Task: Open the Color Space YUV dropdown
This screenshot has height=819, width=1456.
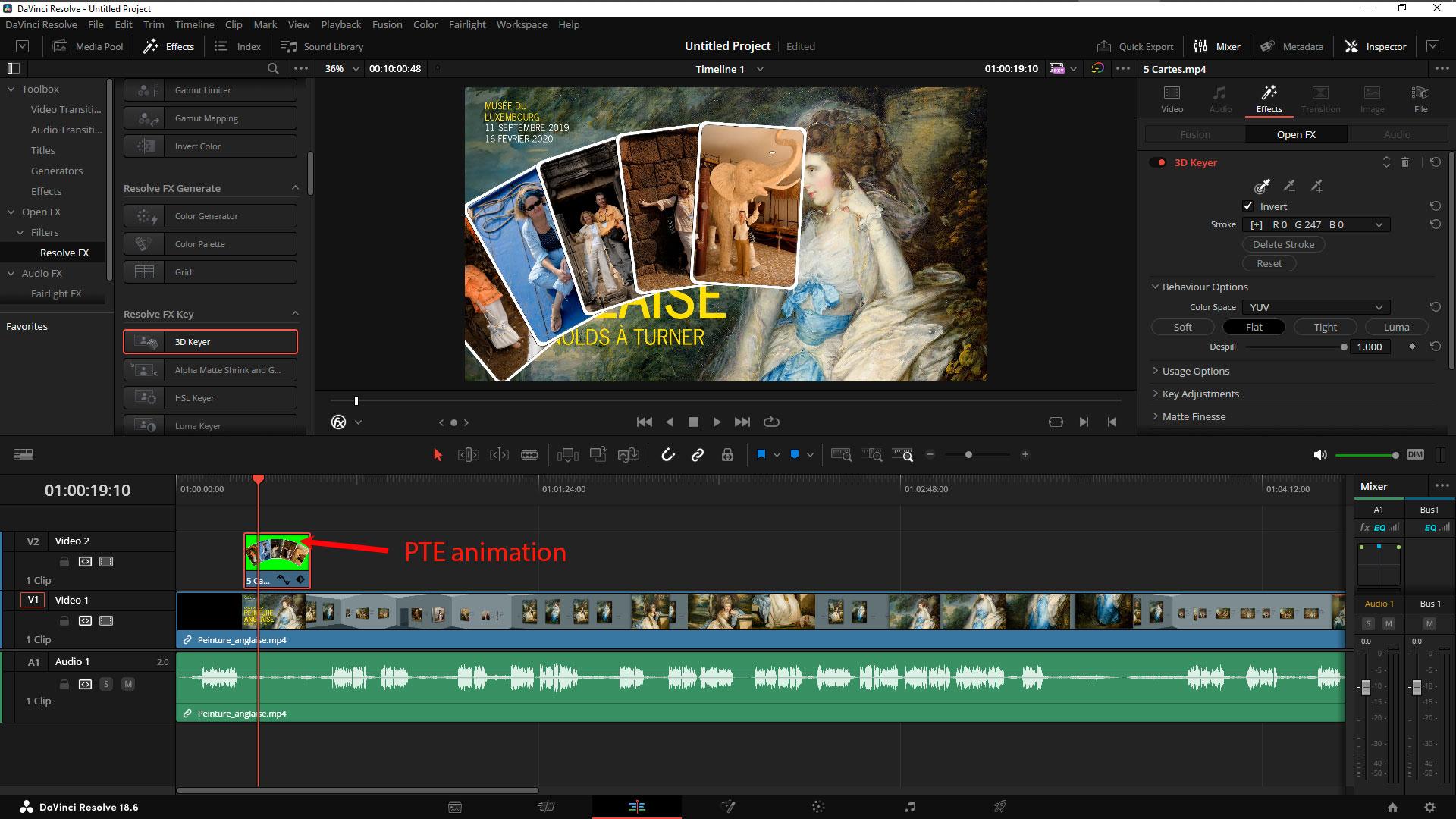Action: pyautogui.click(x=1315, y=307)
